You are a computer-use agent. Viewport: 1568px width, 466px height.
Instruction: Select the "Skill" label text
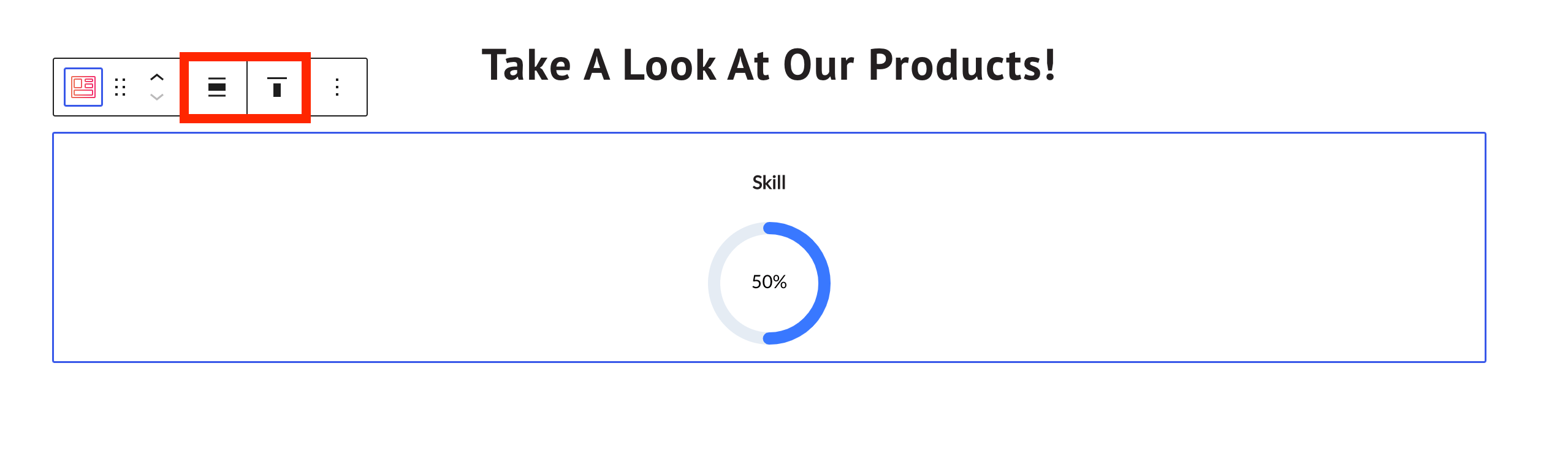click(769, 183)
